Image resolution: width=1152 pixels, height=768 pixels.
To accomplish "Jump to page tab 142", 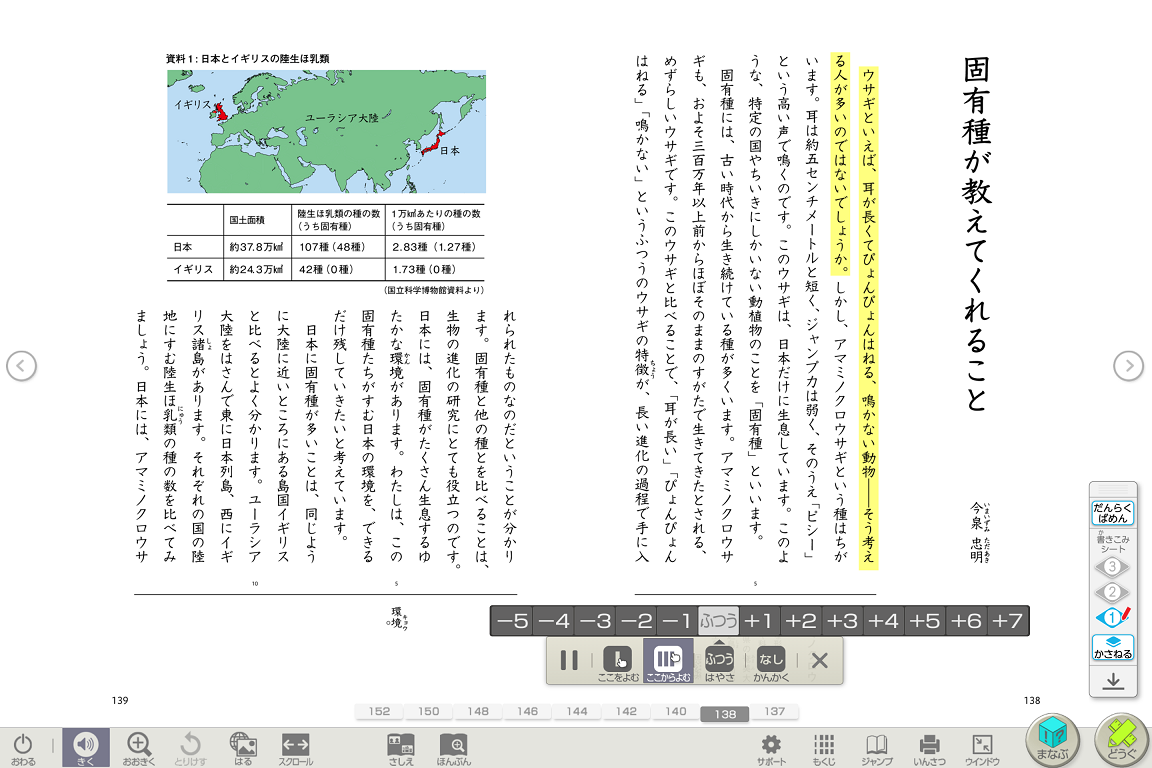I will point(626,711).
